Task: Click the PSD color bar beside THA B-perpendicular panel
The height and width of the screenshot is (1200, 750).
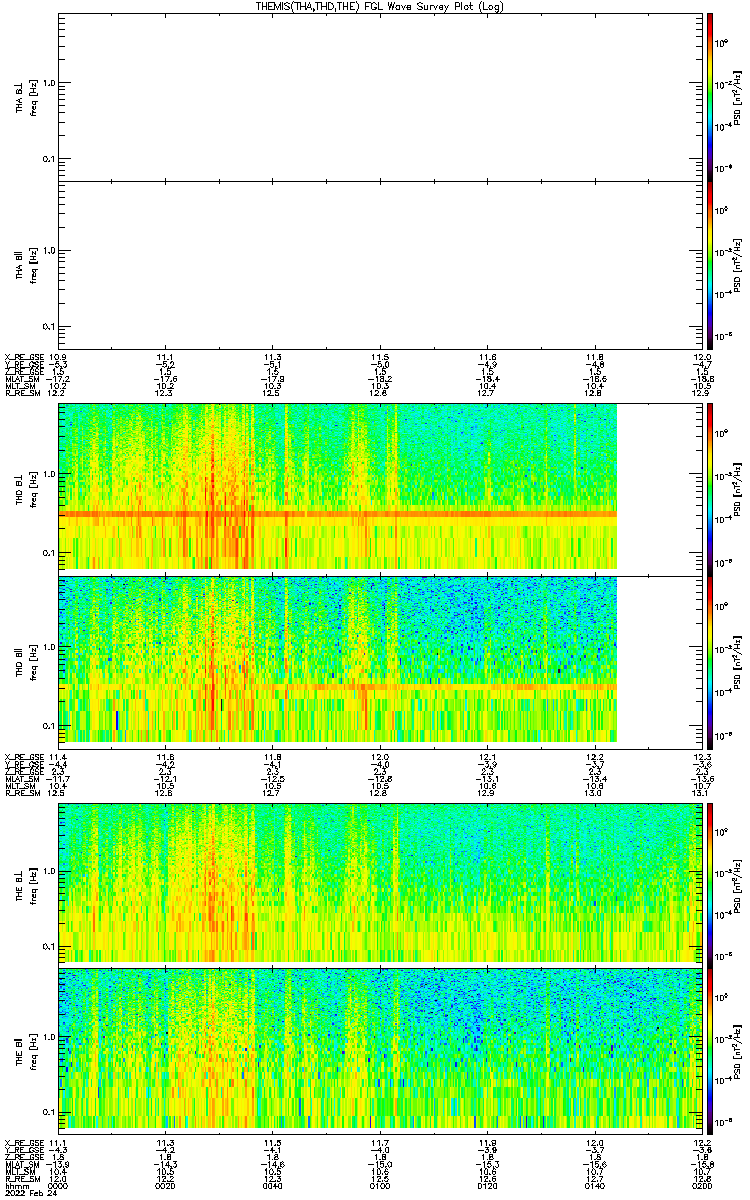Action: (709, 96)
